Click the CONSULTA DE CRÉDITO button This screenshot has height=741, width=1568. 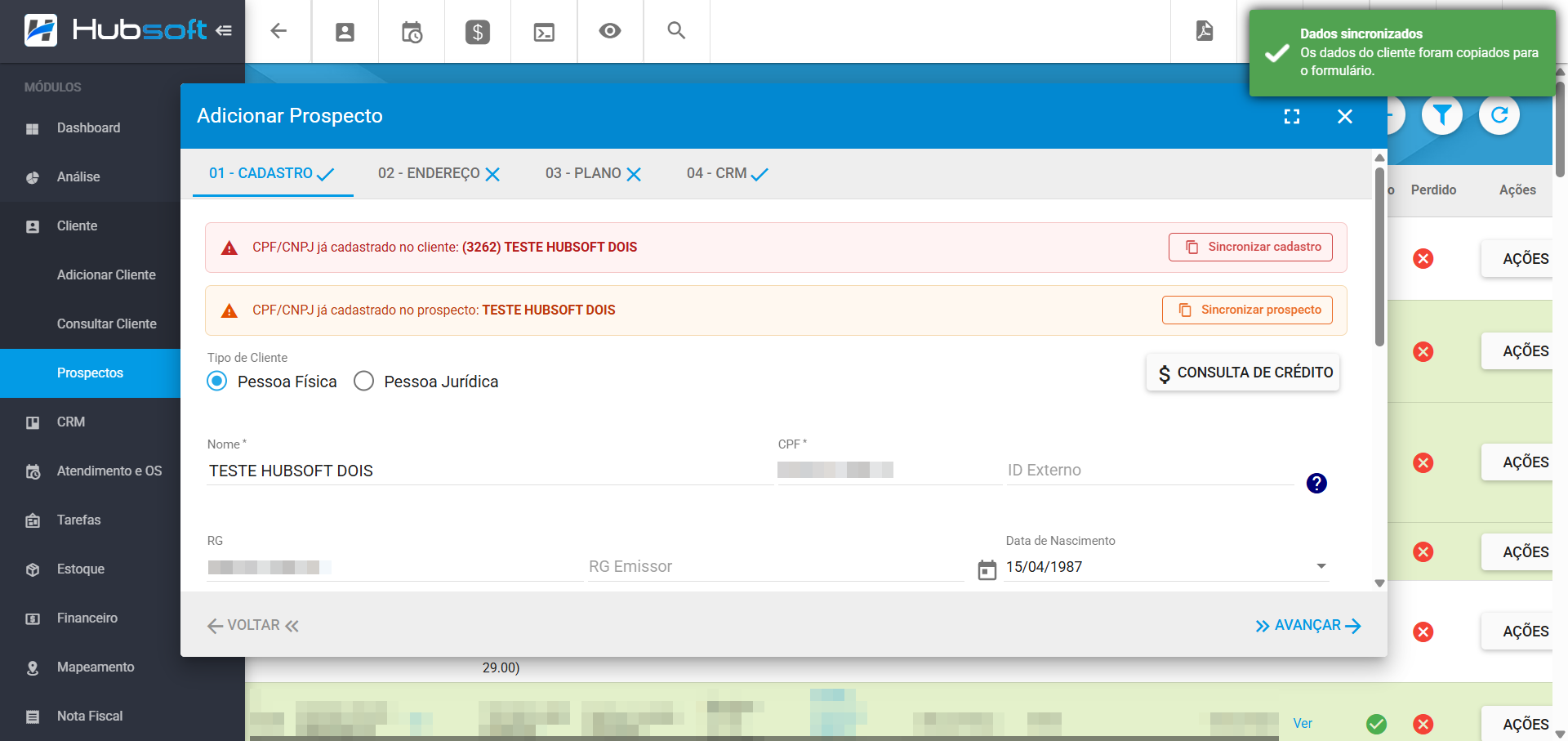(1243, 373)
